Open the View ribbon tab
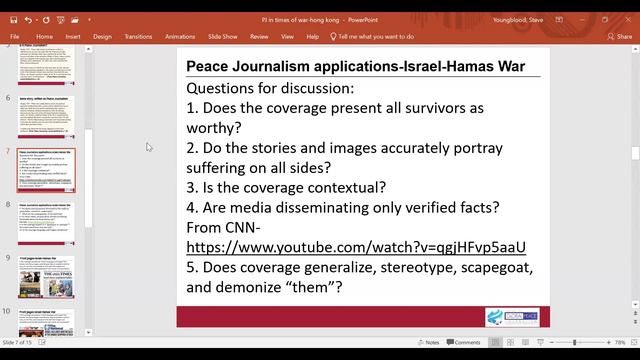The width and height of the screenshot is (640, 360). click(x=287, y=36)
